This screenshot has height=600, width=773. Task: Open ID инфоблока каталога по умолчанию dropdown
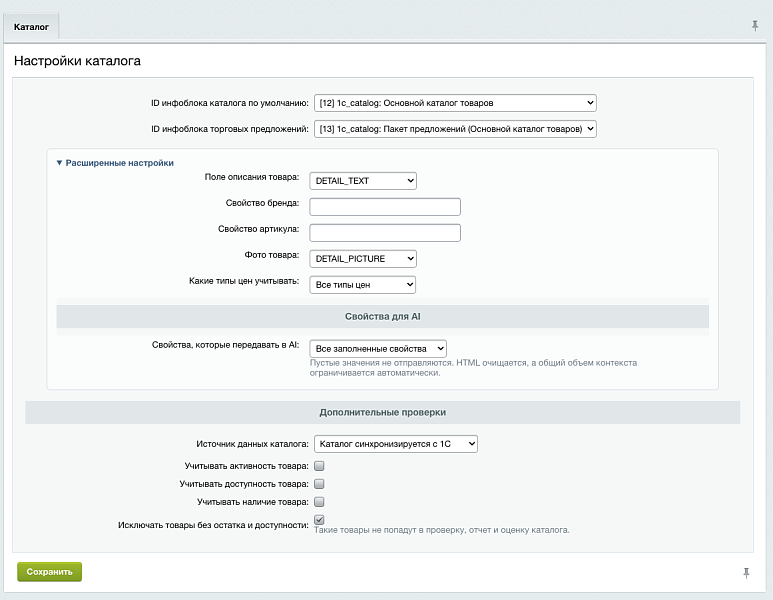pos(455,103)
